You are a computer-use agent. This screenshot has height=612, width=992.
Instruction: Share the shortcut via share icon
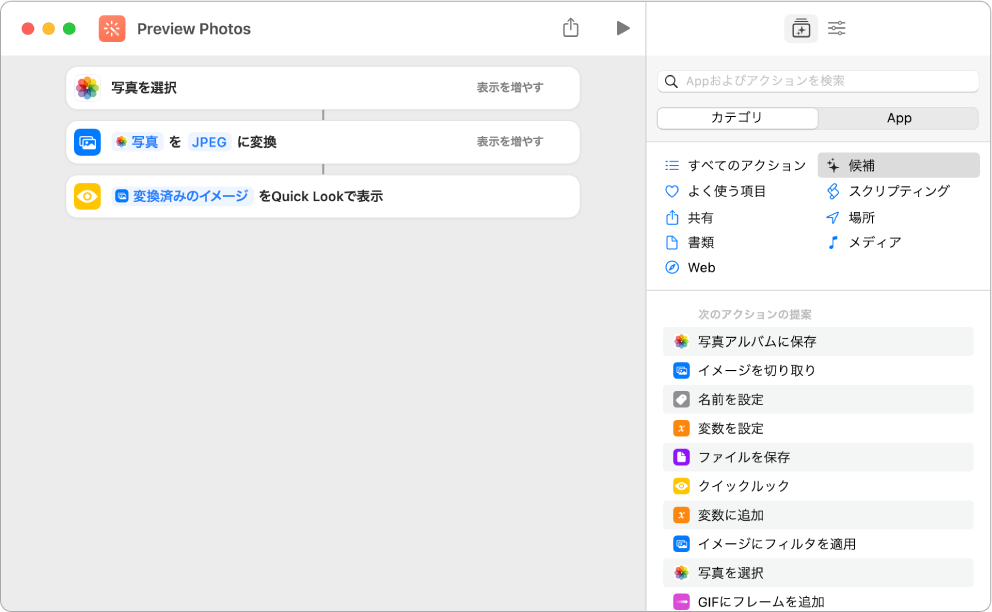click(571, 28)
